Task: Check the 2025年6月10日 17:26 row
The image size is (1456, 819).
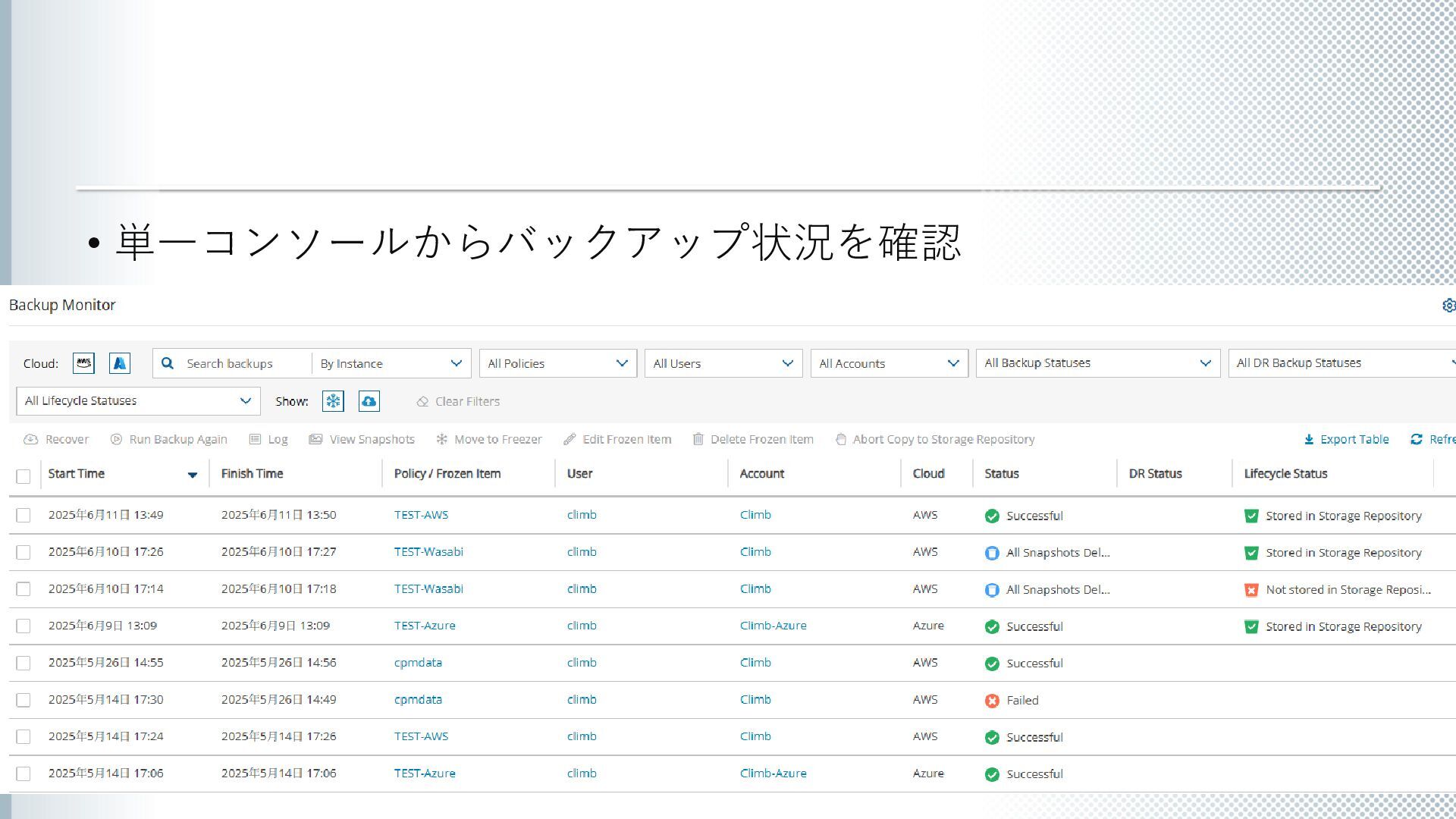Action: tap(24, 552)
